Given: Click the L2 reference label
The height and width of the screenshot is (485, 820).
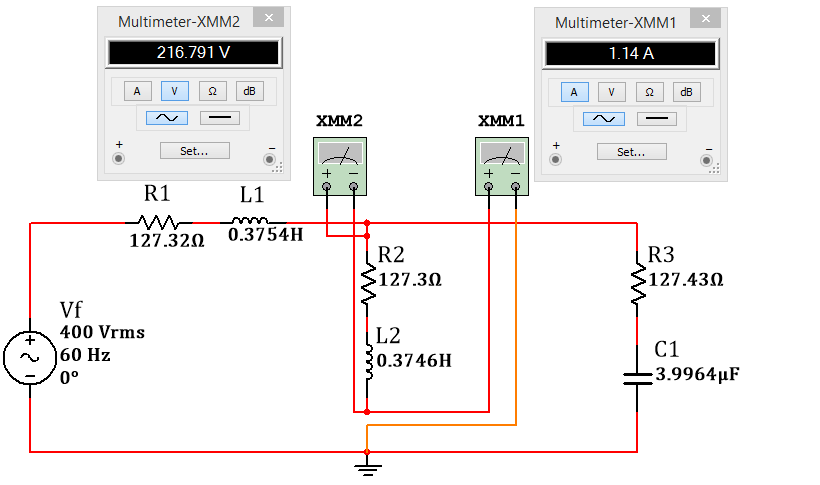Looking at the screenshot, I should 388,336.
